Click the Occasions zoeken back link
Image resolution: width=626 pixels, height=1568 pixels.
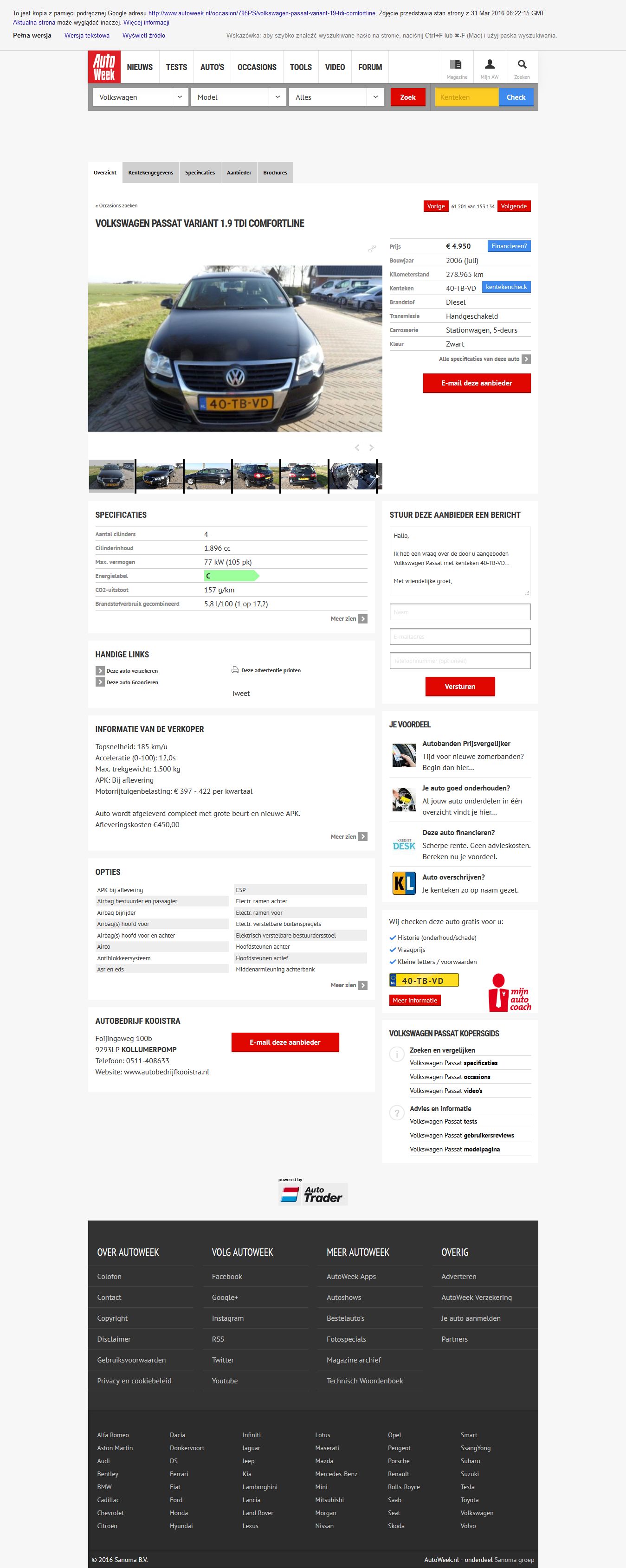[116, 206]
